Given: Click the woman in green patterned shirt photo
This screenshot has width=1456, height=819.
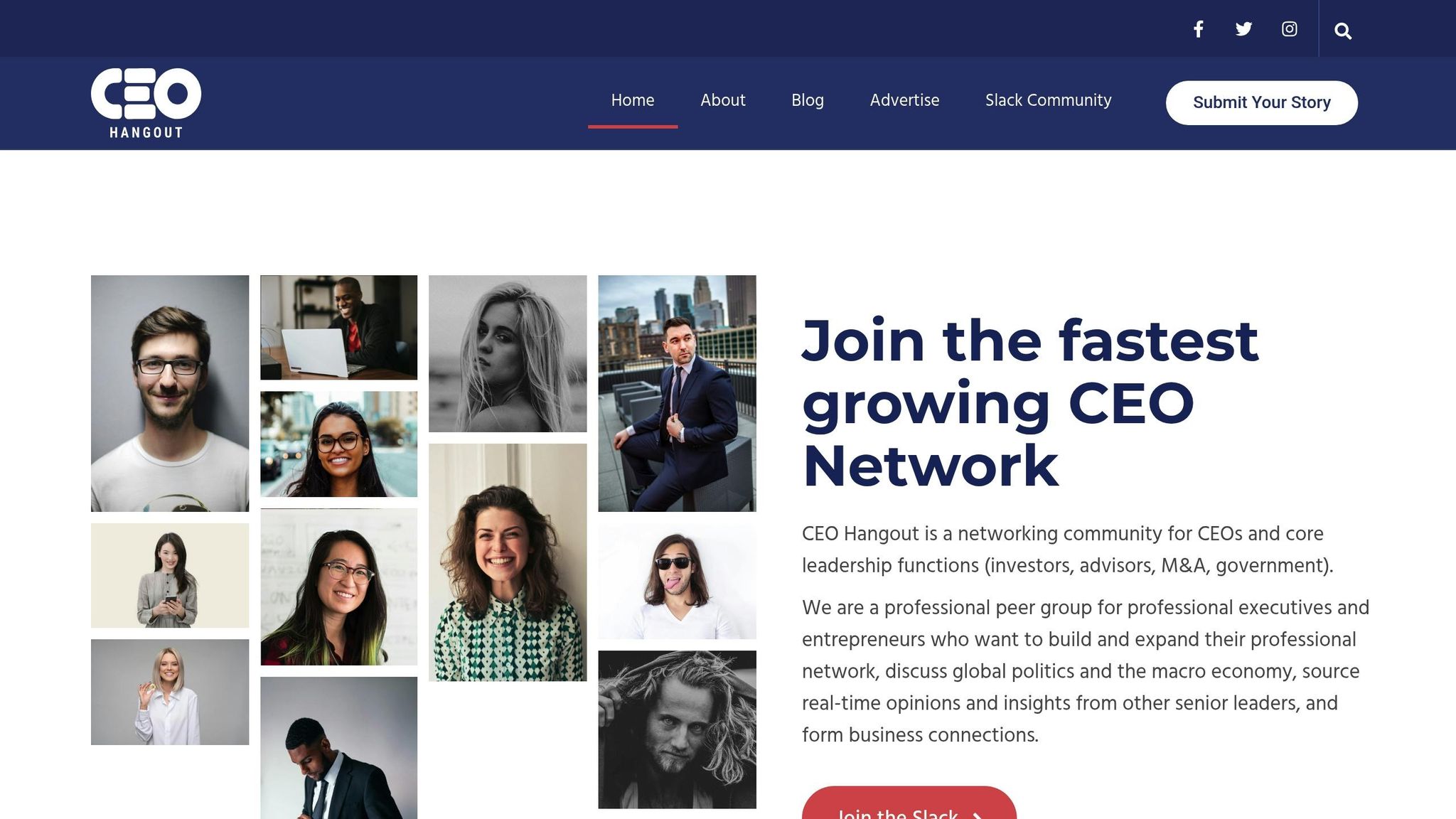Looking at the screenshot, I should tap(508, 562).
